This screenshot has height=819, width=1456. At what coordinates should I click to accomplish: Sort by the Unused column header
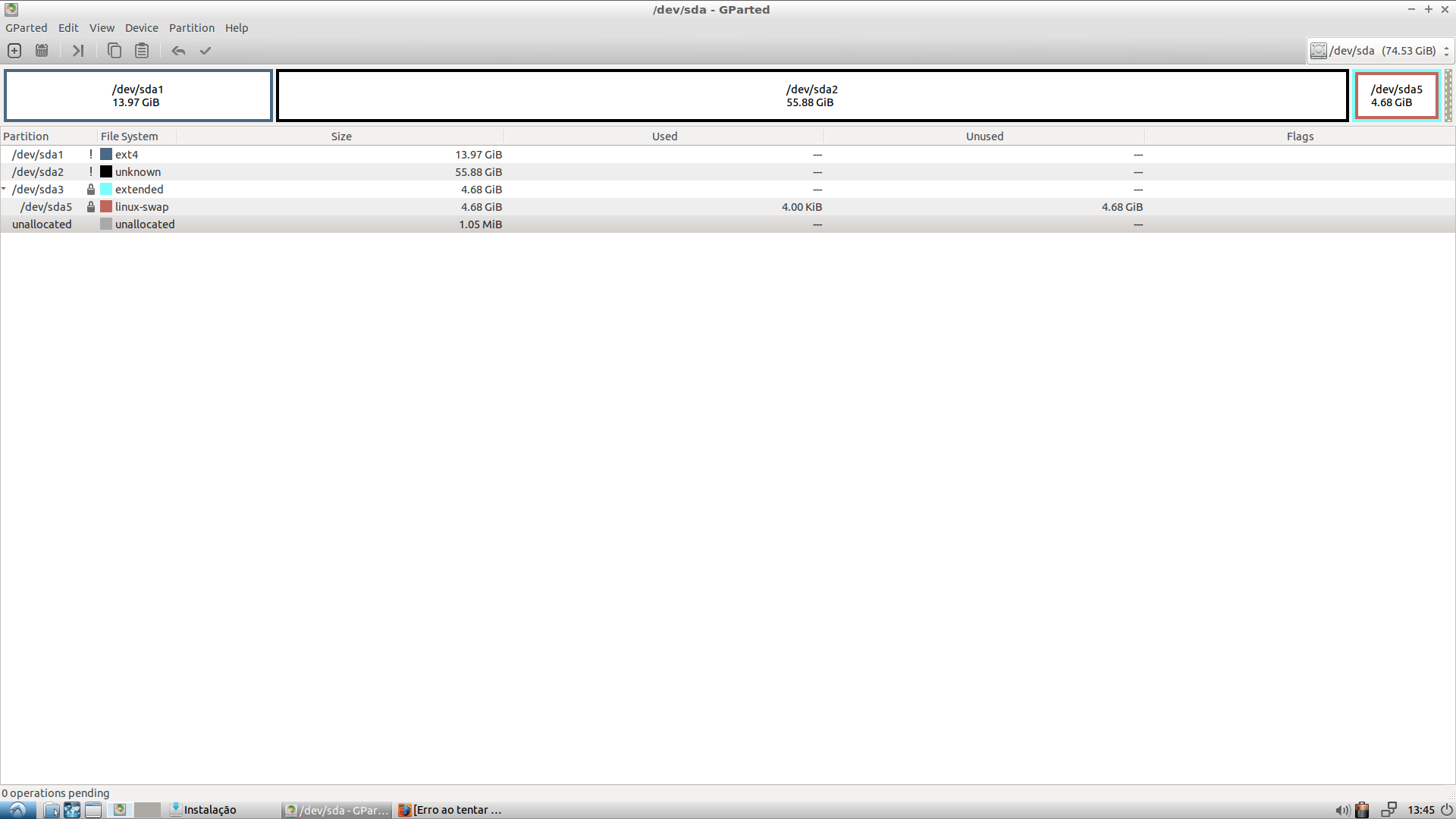pyautogui.click(x=984, y=136)
